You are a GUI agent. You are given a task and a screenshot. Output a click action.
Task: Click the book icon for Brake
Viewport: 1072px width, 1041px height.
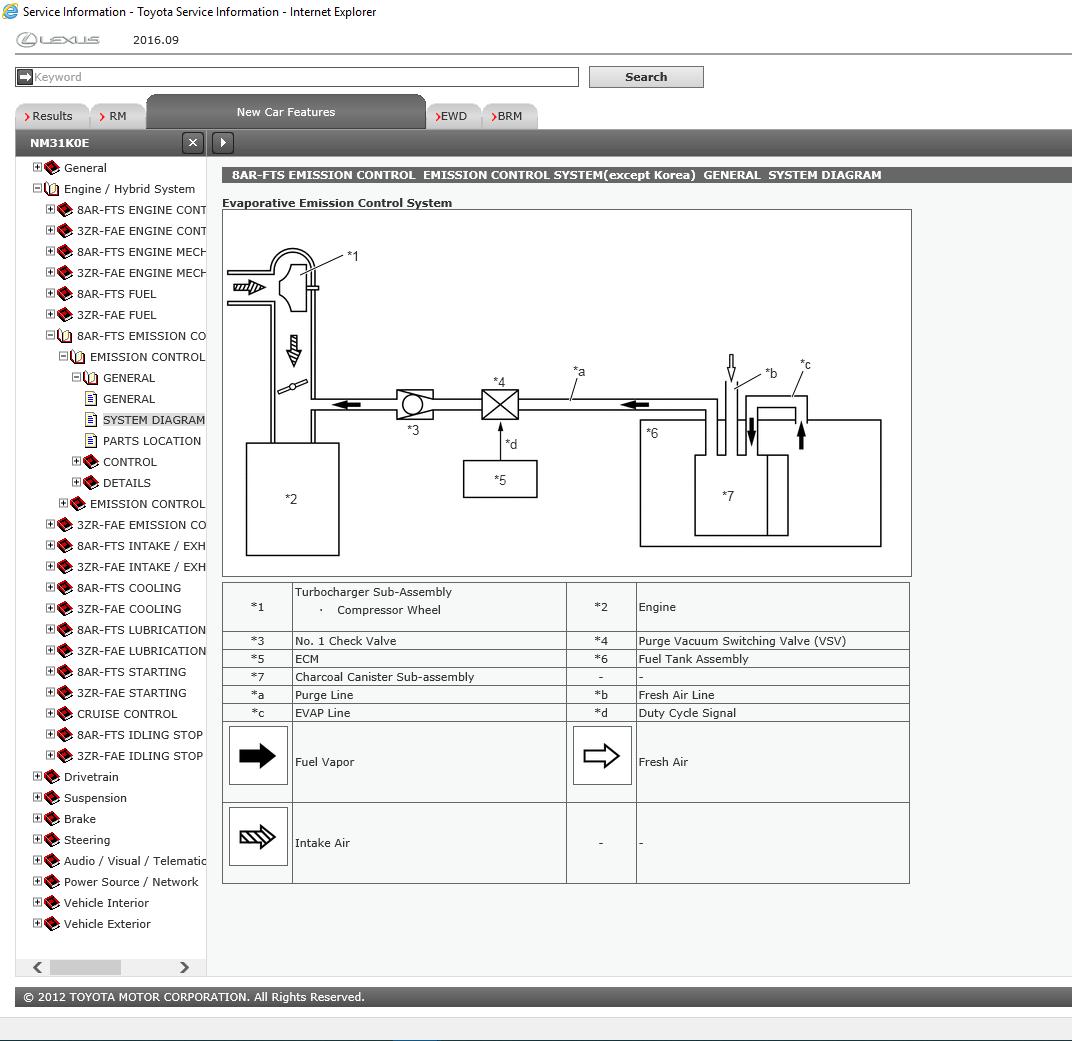pyautogui.click(x=52, y=819)
